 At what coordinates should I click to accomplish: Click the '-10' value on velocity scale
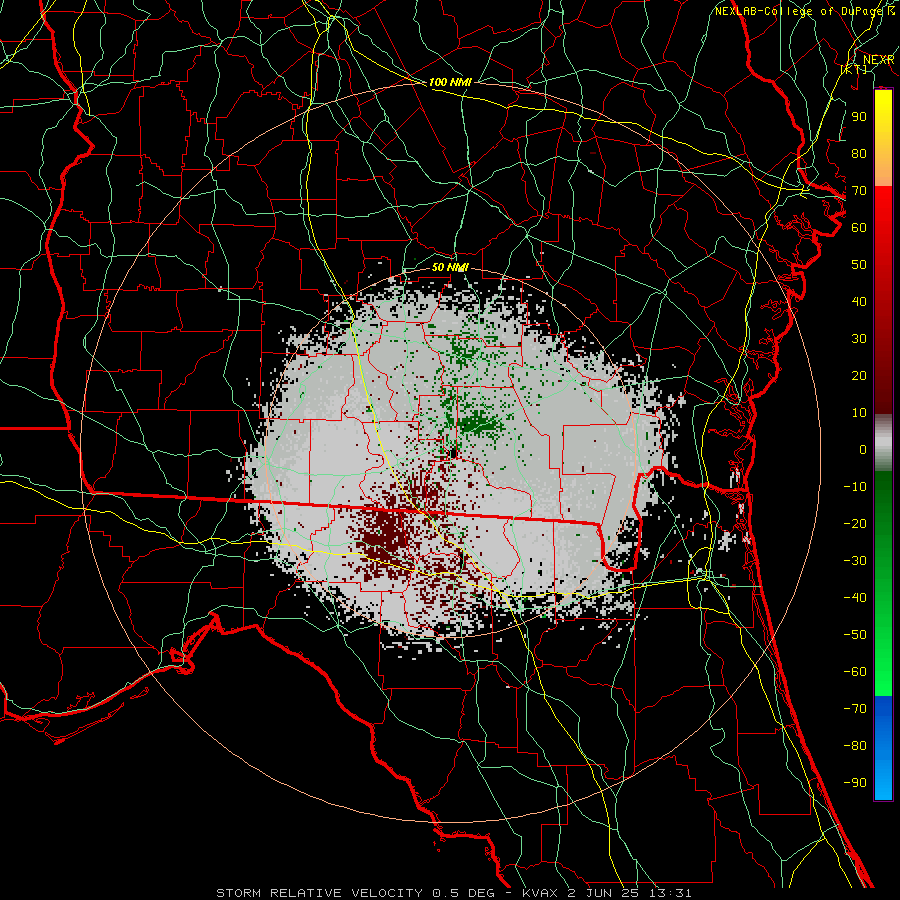[855, 487]
